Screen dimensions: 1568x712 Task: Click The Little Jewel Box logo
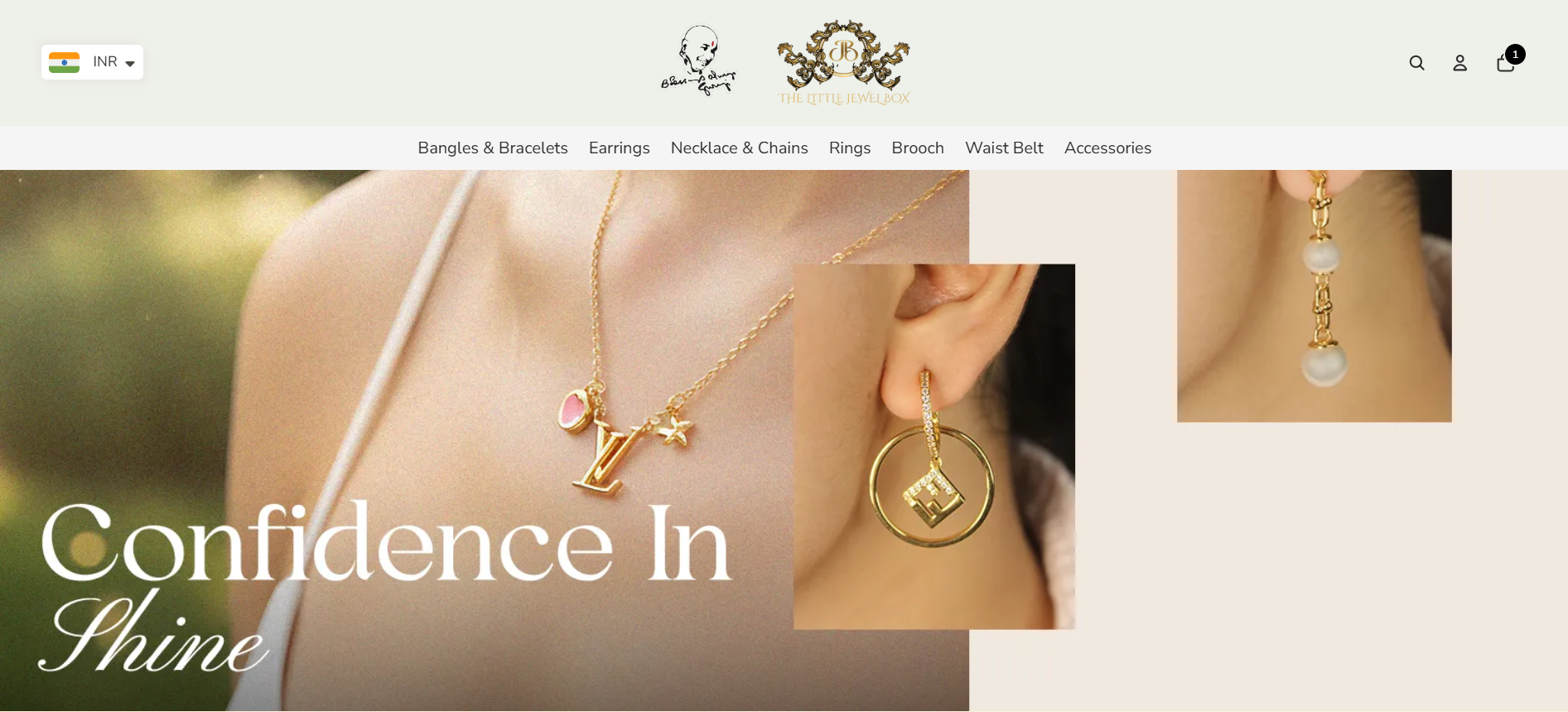pos(843,62)
